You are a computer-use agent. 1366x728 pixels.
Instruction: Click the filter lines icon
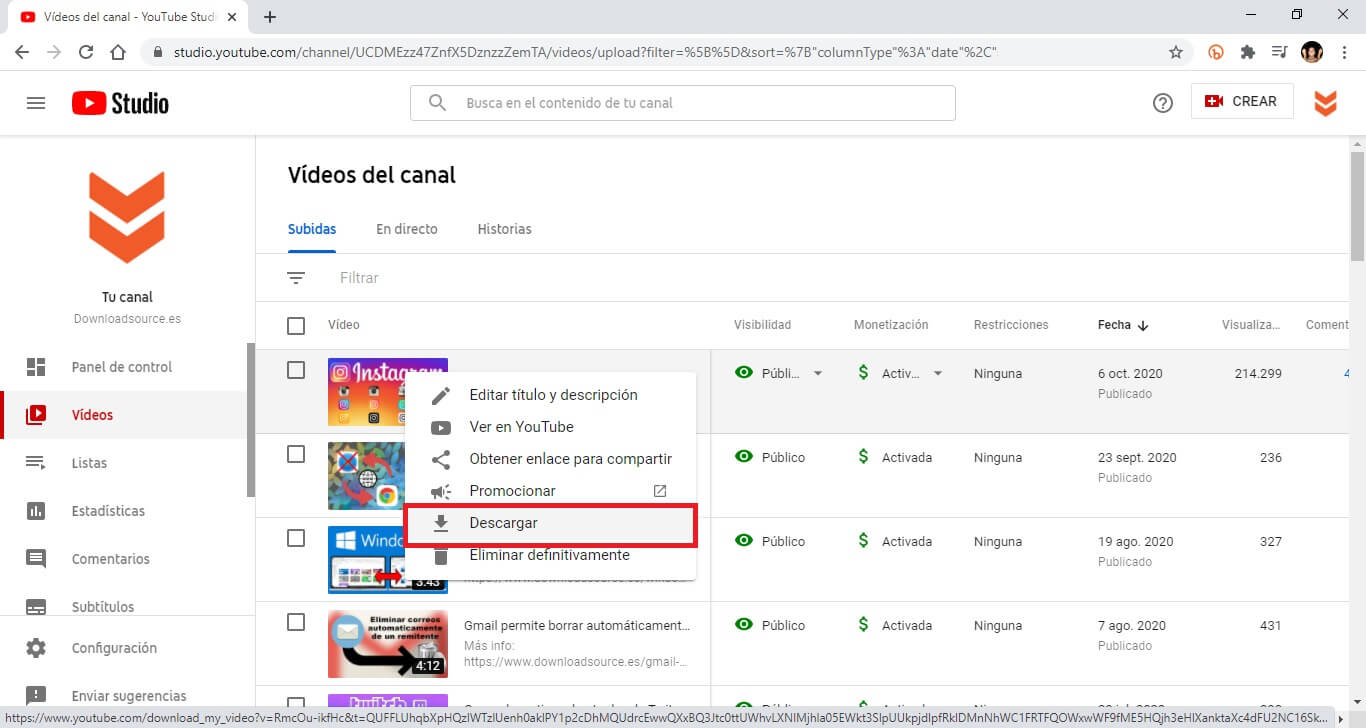[296, 278]
